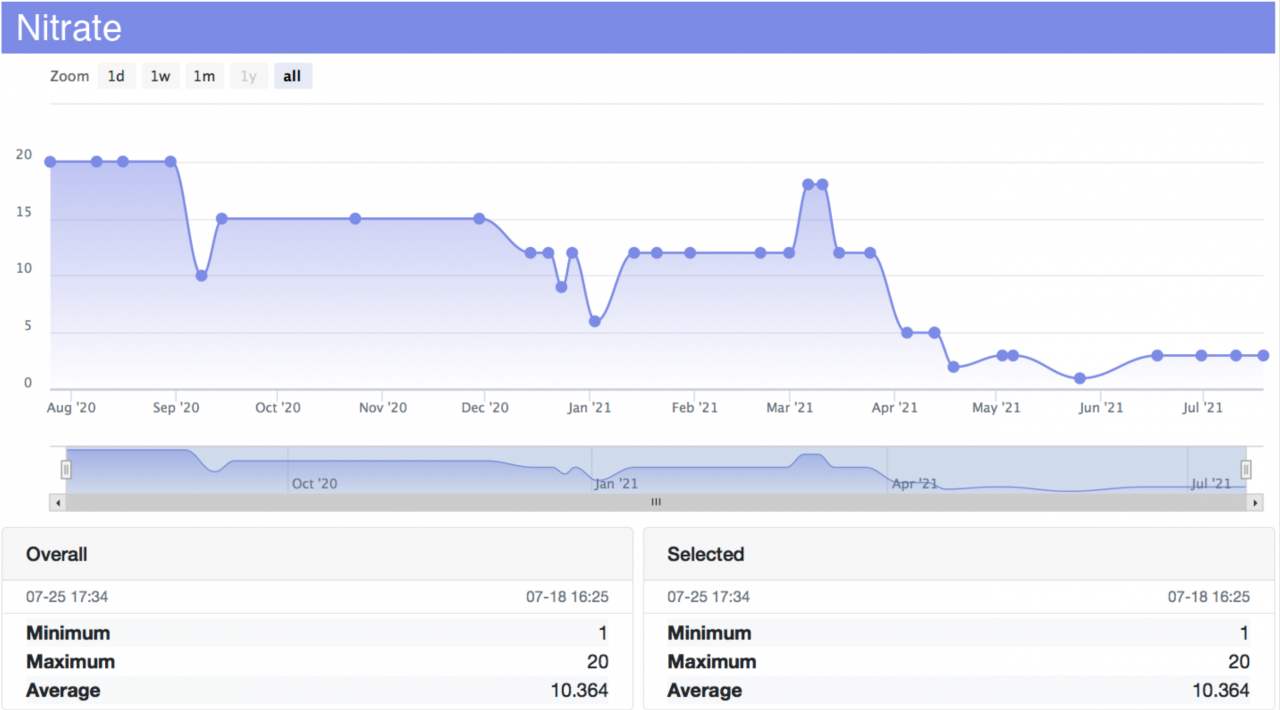
Task: Click the scrollbar right arrow button
Action: [1255, 503]
